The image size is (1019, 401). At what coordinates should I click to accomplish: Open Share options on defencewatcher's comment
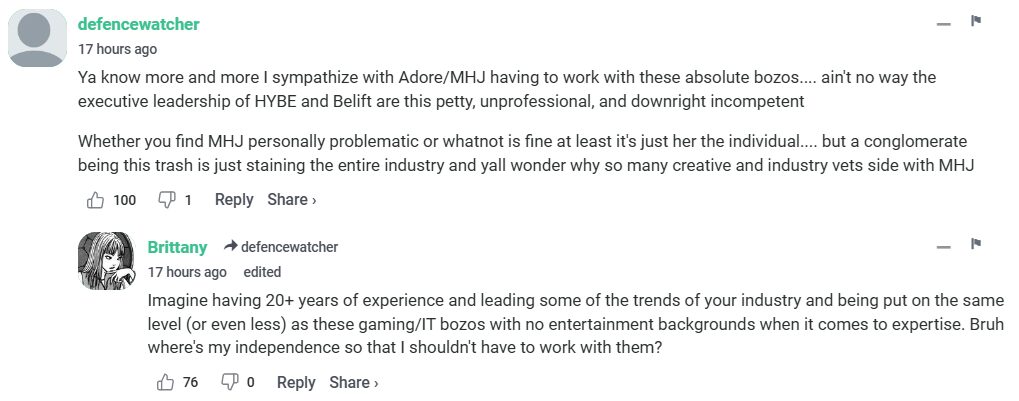coord(291,200)
